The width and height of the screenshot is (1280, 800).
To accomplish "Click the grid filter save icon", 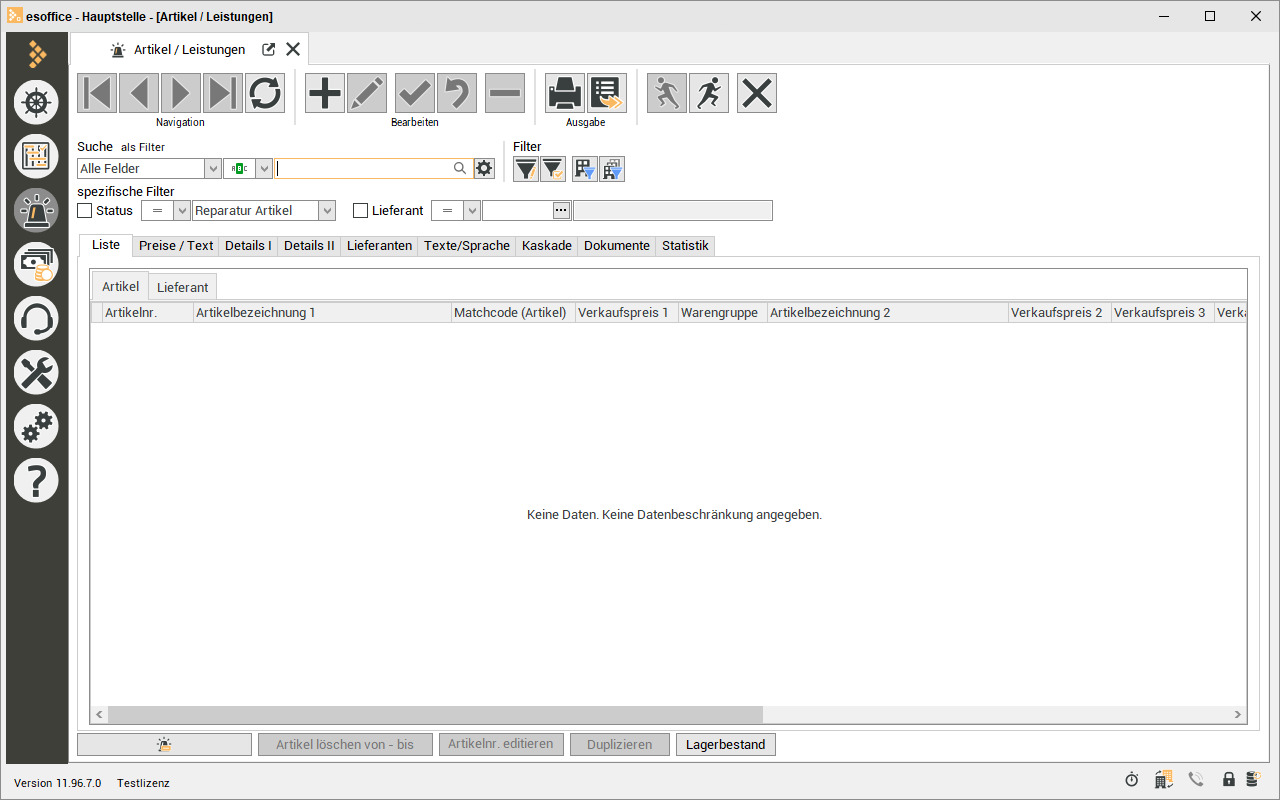I will [x=585, y=169].
